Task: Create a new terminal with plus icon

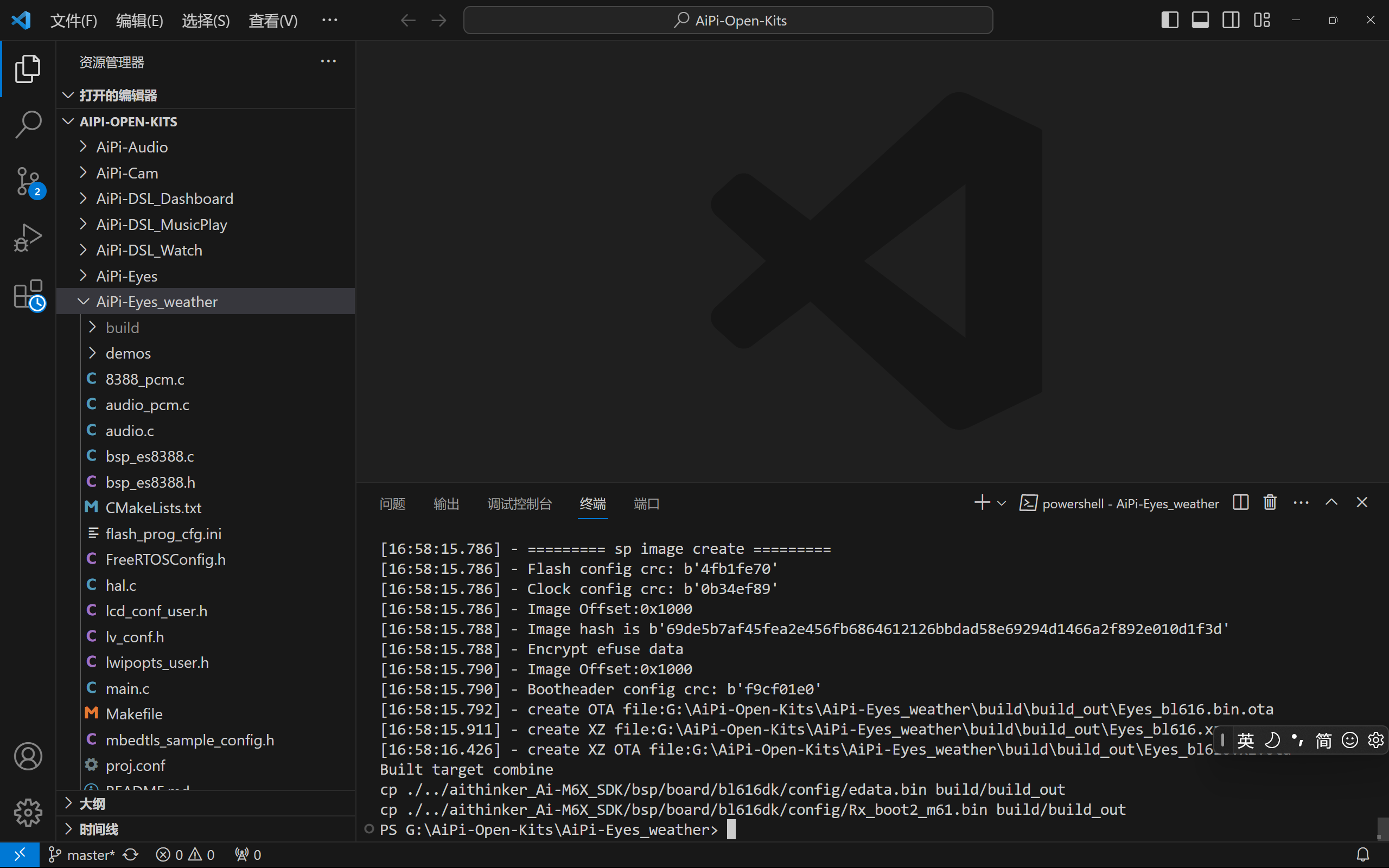Action: pos(982,503)
